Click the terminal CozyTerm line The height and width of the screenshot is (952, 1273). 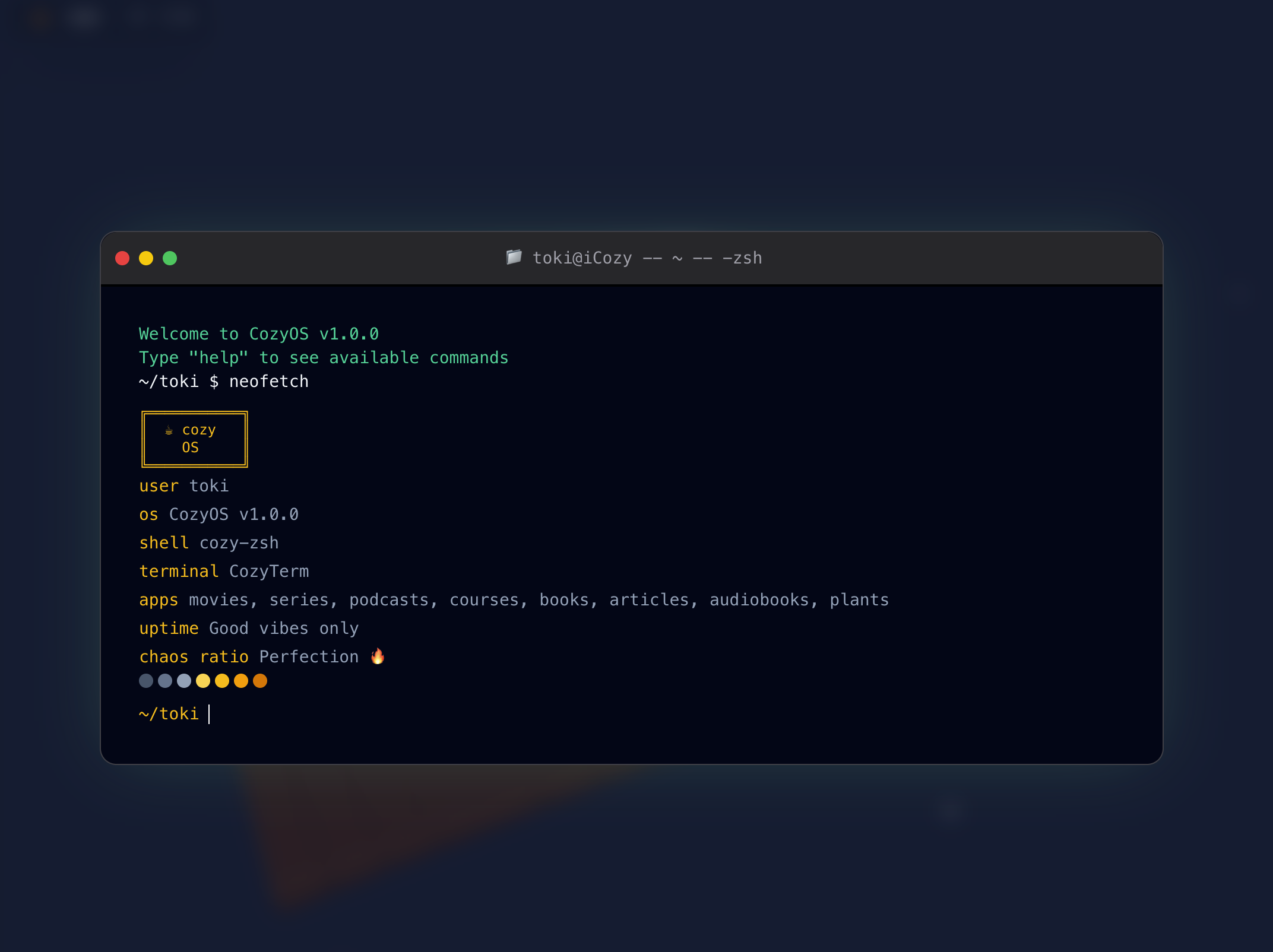point(224,572)
